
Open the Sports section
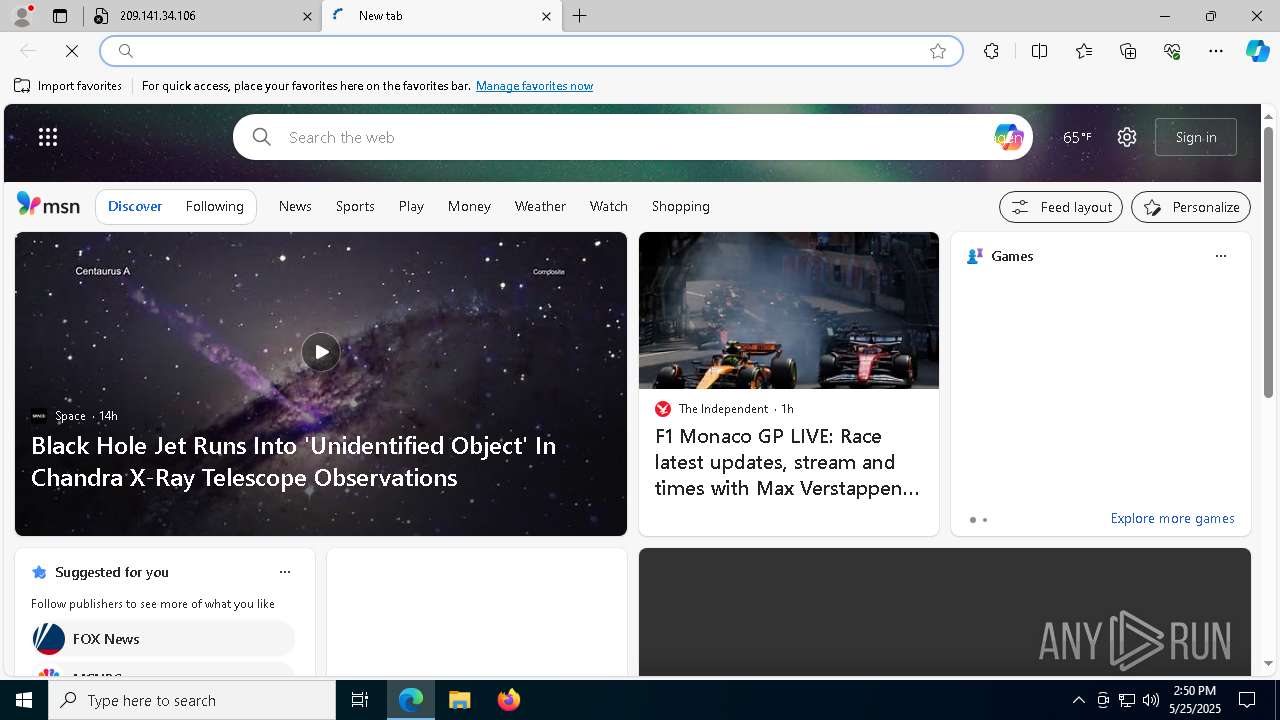pyautogui.click(x=355, y=206)
